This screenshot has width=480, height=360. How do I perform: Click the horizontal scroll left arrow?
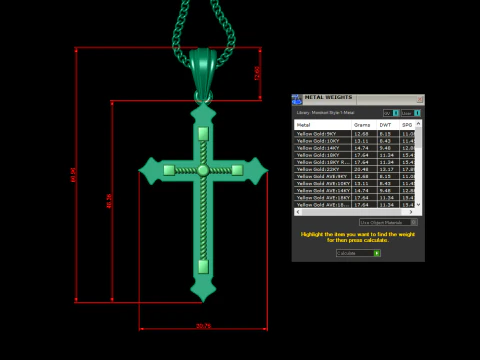pos(298,212)
